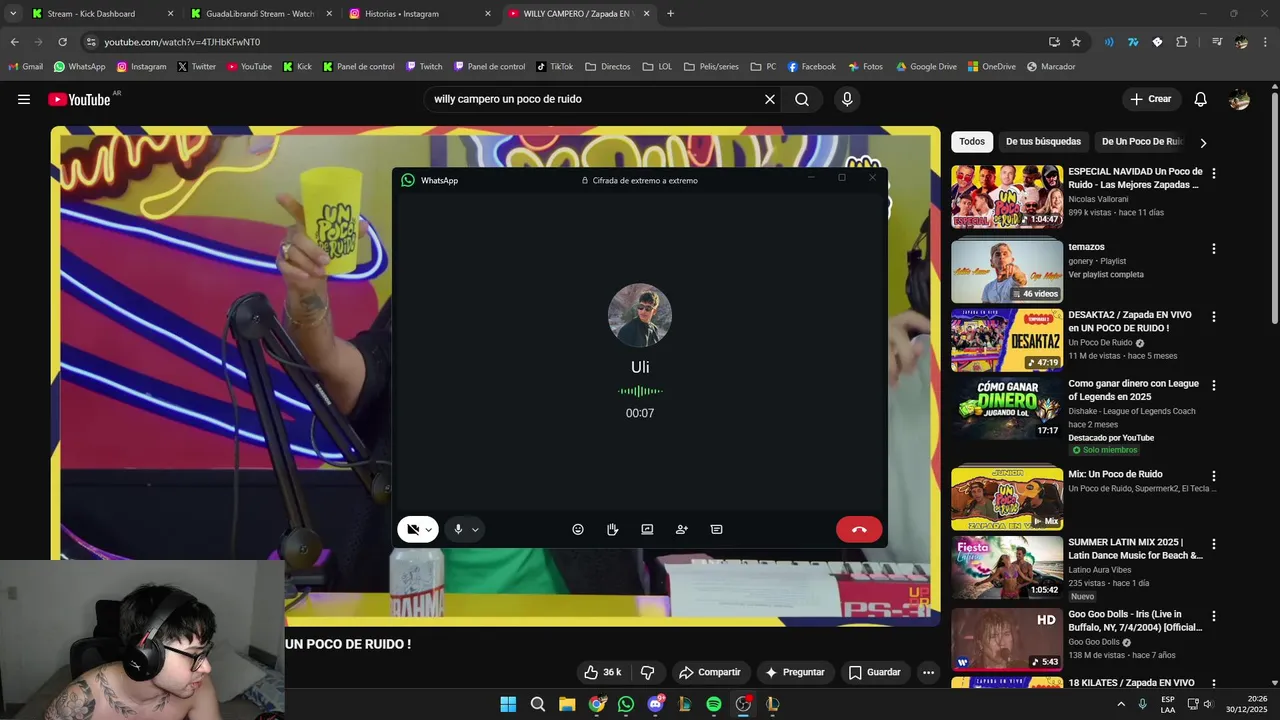This screenshot has height=720, width=1280.
Task: Open options for temazos playlist
Action: (x=1214, y=248)
